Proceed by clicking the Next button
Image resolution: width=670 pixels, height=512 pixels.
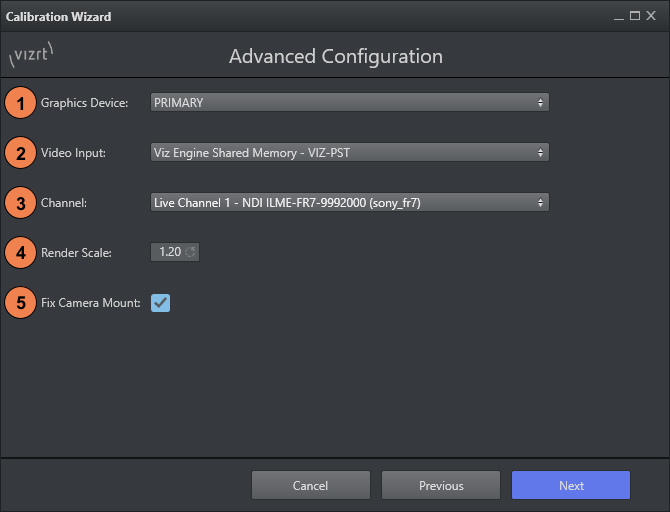571,485
